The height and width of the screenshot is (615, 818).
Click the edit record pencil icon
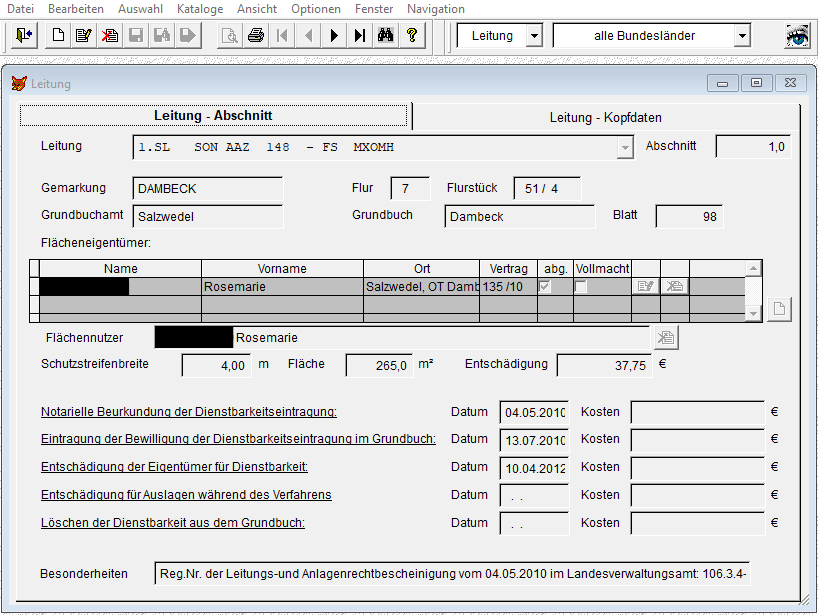(x=83, y=35)
